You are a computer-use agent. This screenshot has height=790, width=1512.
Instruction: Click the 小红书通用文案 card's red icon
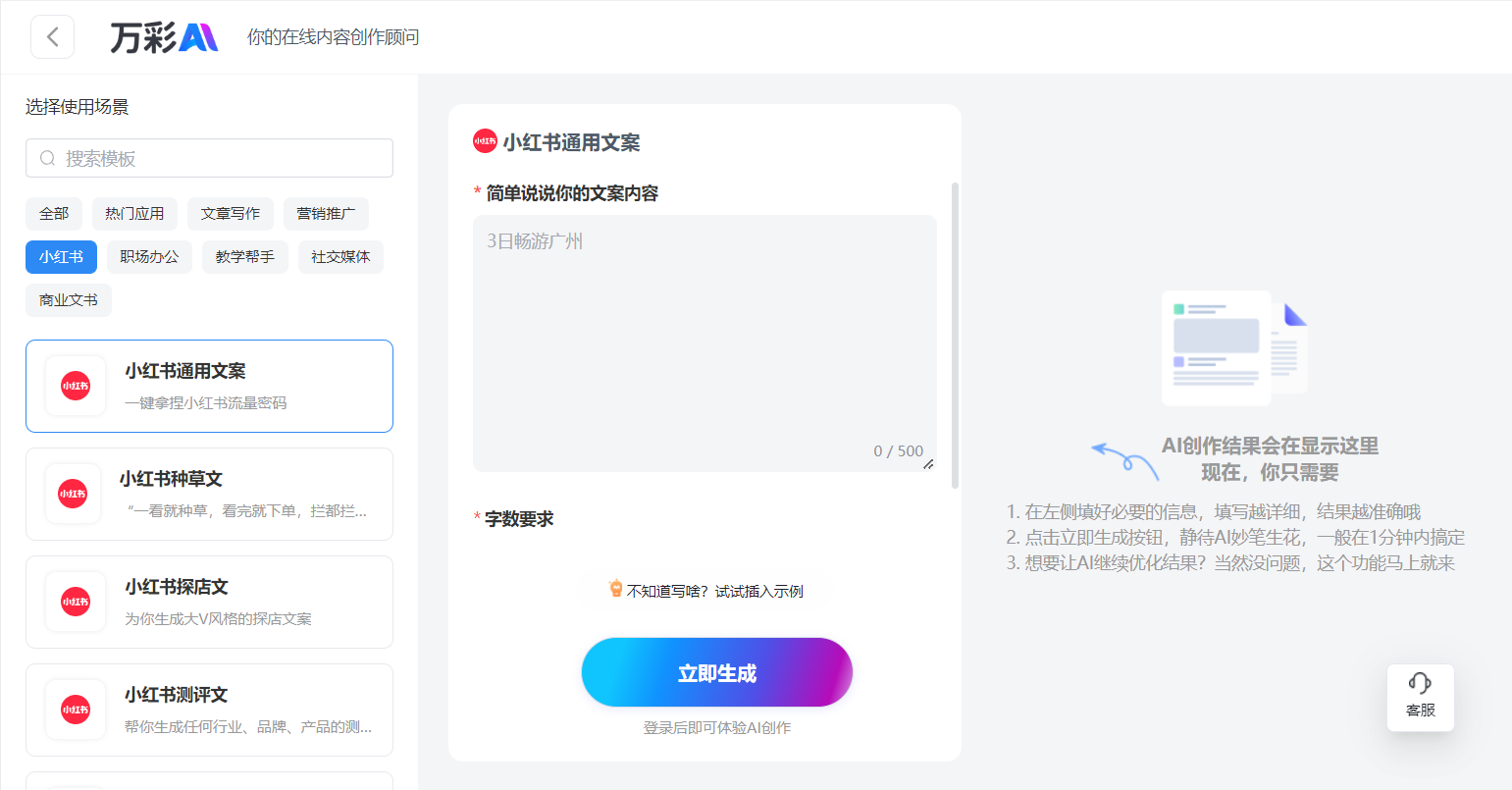[76, 386]
